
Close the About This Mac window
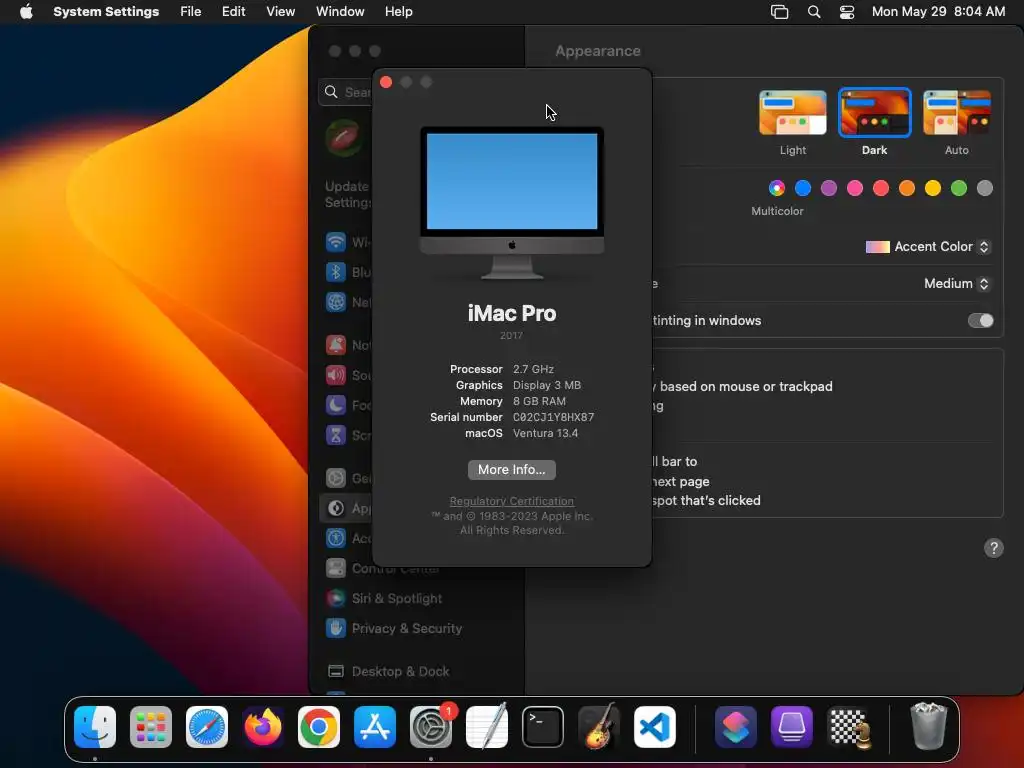386,82
